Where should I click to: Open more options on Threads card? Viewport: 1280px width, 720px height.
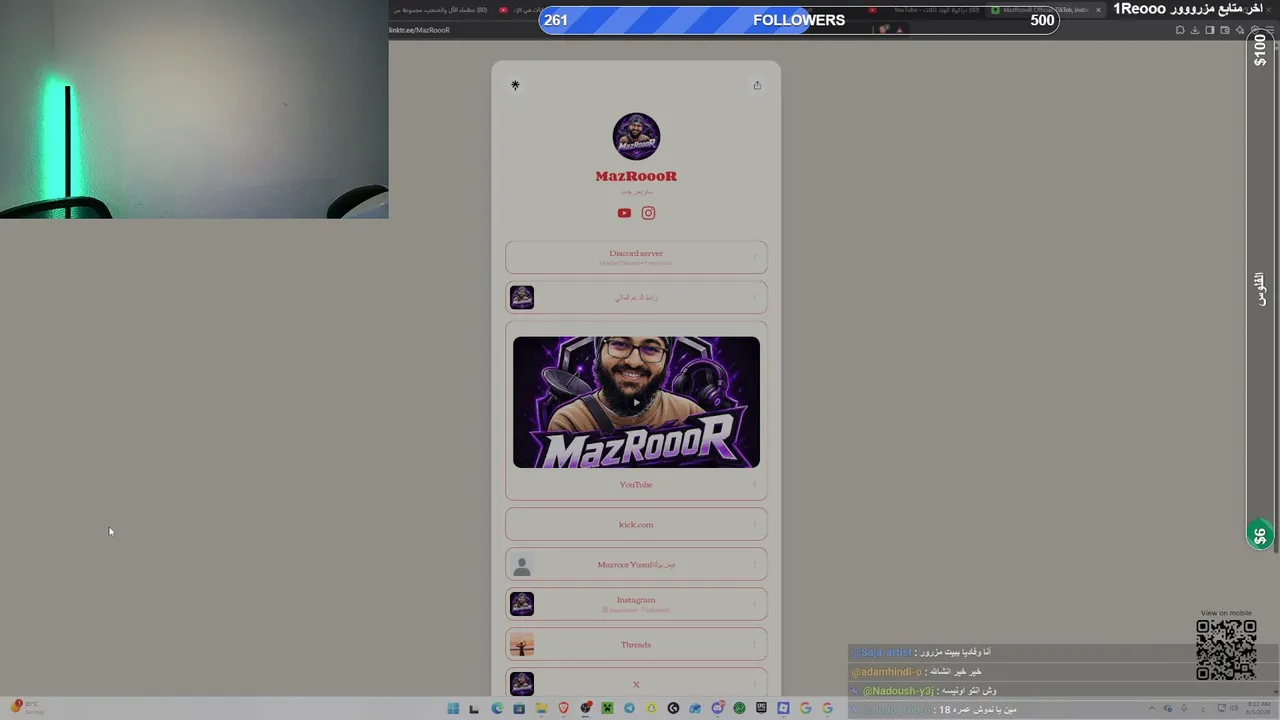[755, 644]
